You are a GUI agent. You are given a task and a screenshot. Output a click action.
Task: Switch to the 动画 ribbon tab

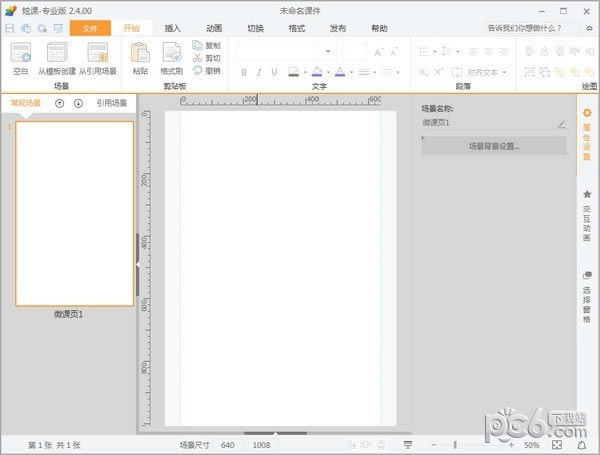tap(214, 28)
